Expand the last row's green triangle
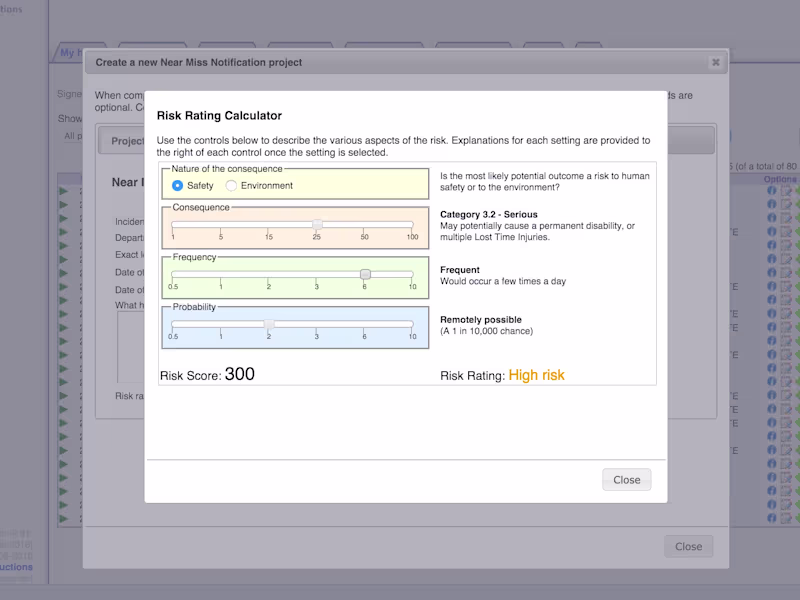 (64, 518)
